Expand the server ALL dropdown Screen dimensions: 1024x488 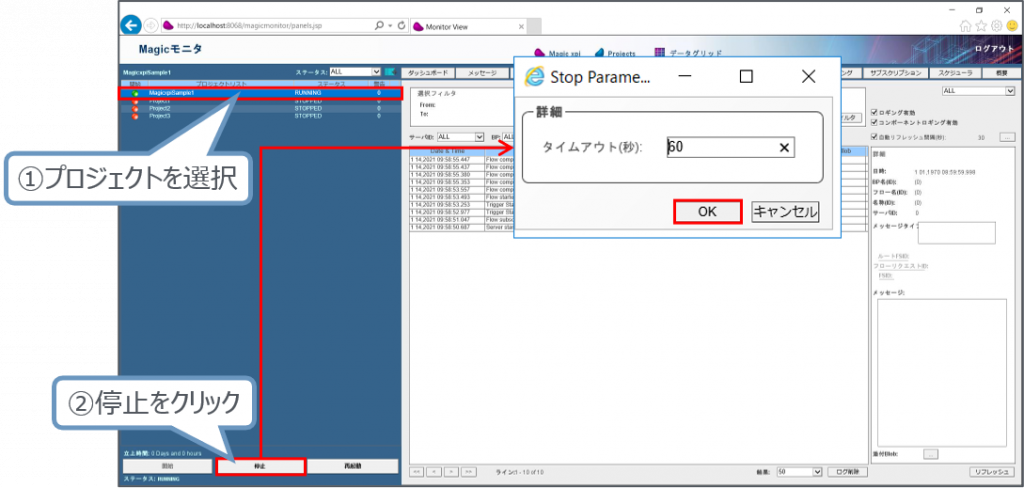pos(460,136)
